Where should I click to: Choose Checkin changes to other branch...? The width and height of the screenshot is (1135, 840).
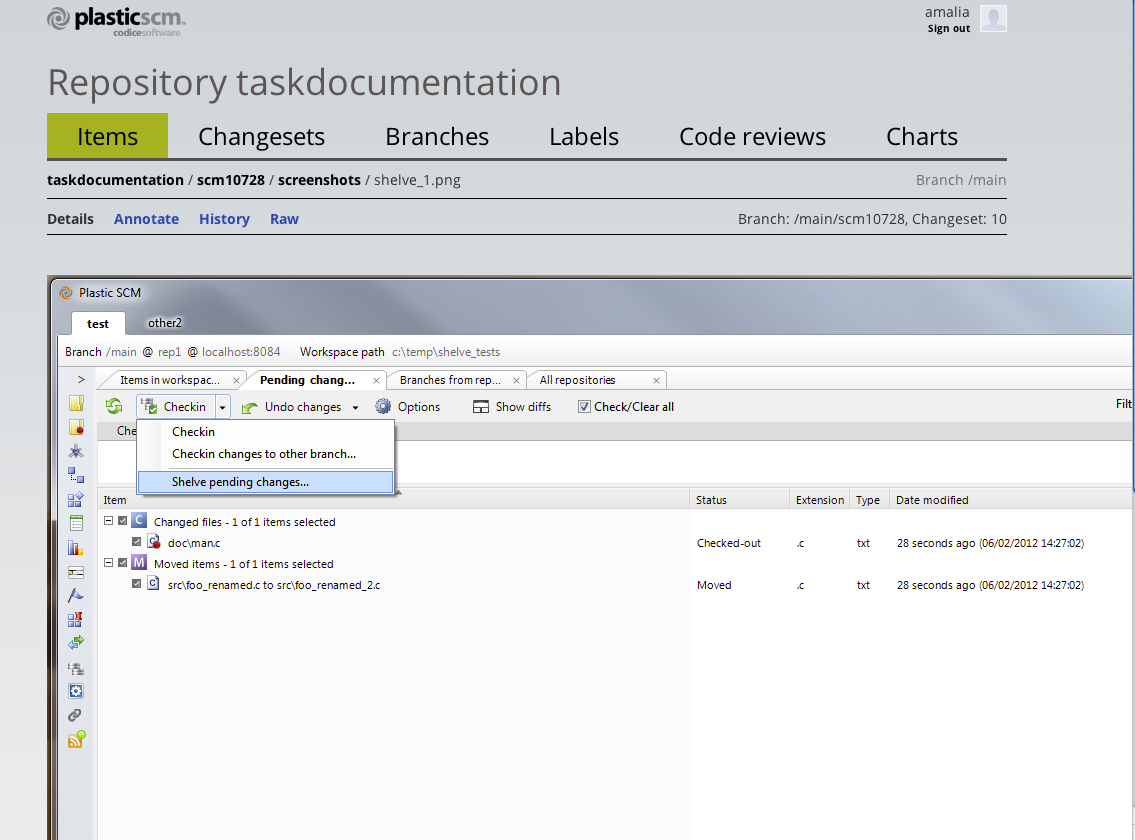(266, 454)
